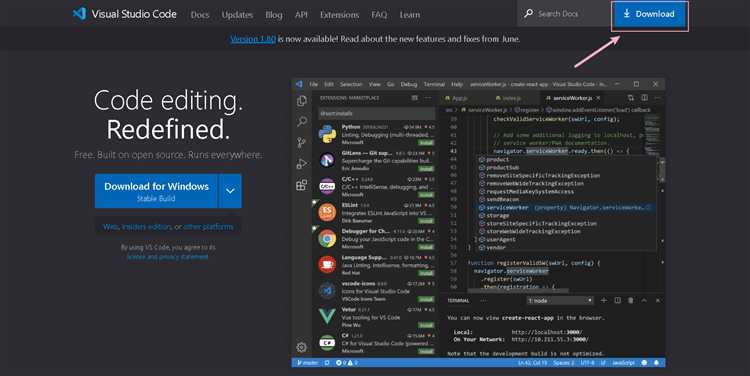750x376 pixels.
Task: Open Run and Debug activity icon
Action: [302, 164]
